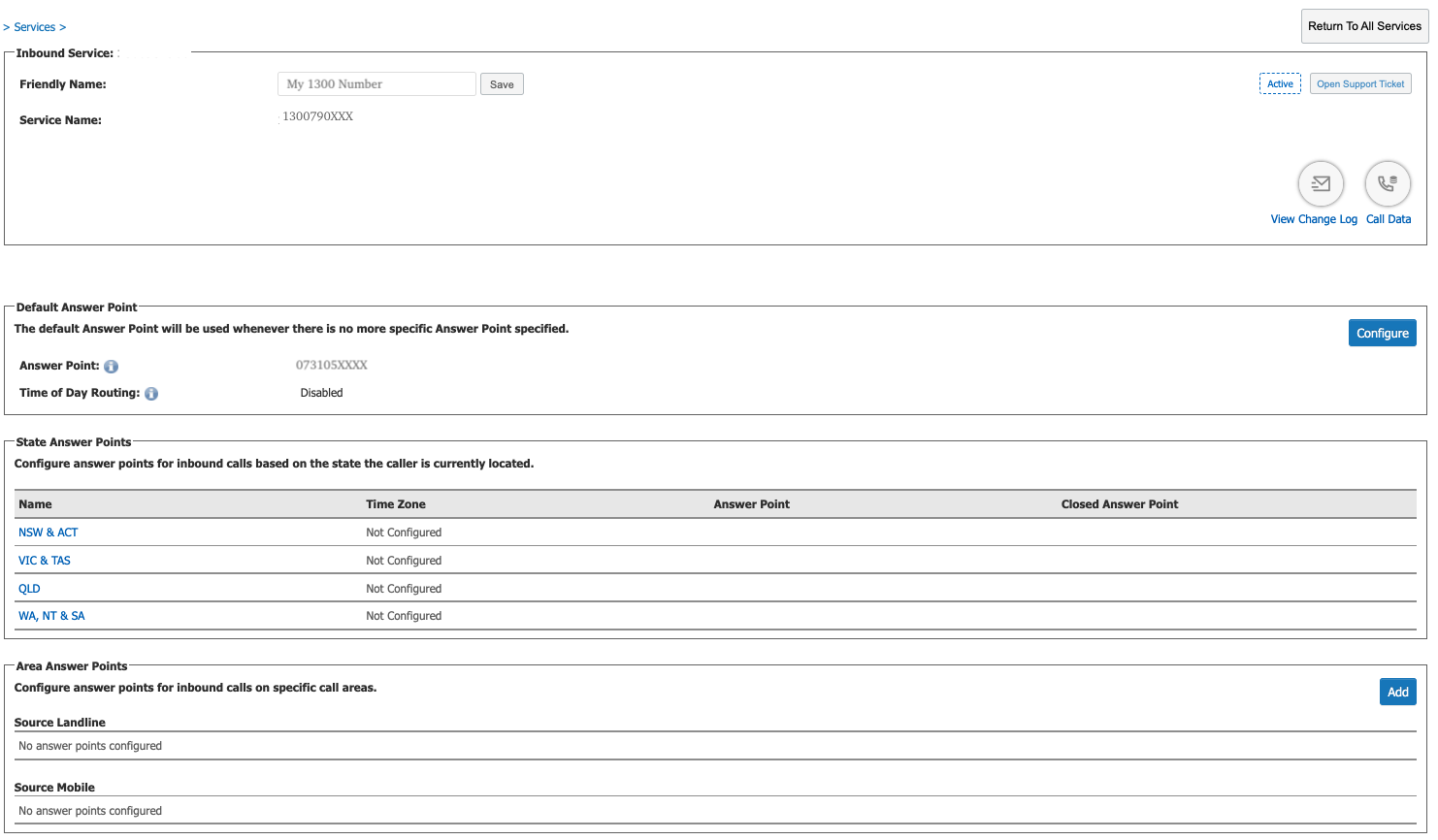The image size is (1438, 840).
Task: Focus the Friendly Name input field
Action: pos(376,84)
